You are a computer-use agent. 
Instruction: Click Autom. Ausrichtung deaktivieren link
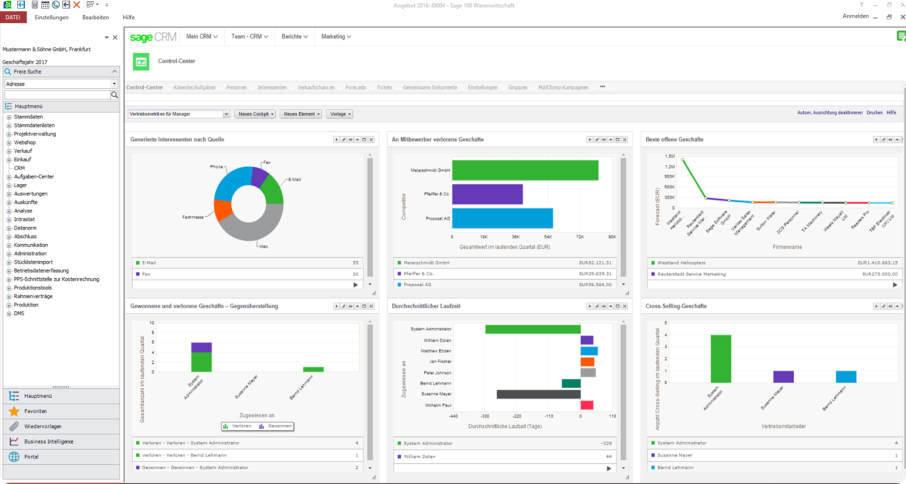pyautogui.click(x=830, y=113)
